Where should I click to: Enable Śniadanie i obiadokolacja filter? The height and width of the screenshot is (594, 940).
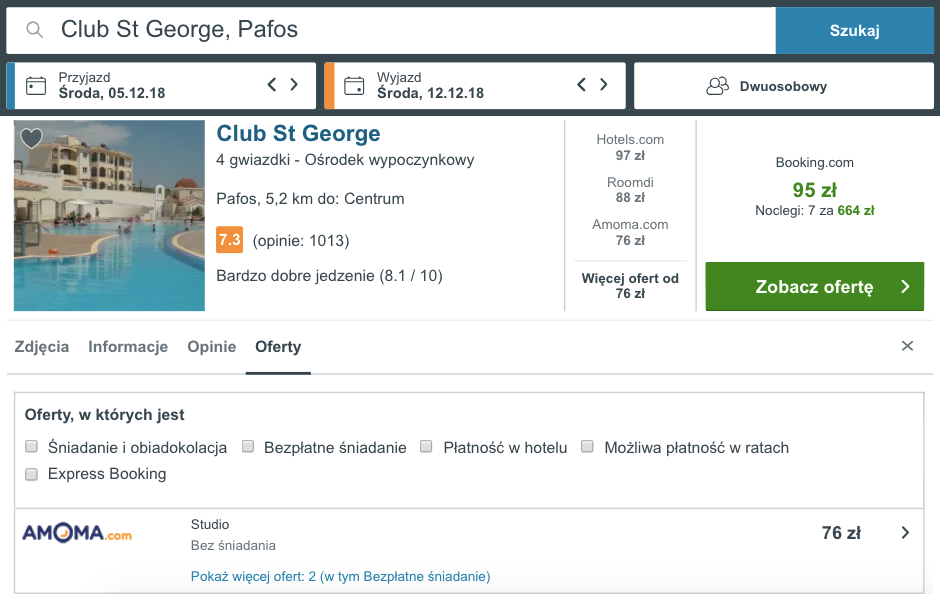click(x=32, y=447)
